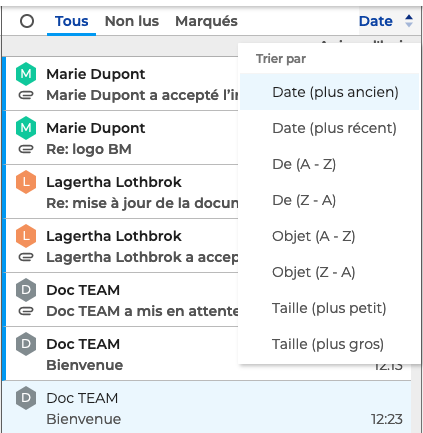This screenshot has height=433, width=423.
Task: Switch to the Marqués filter tab
Action: click(206, 21)
